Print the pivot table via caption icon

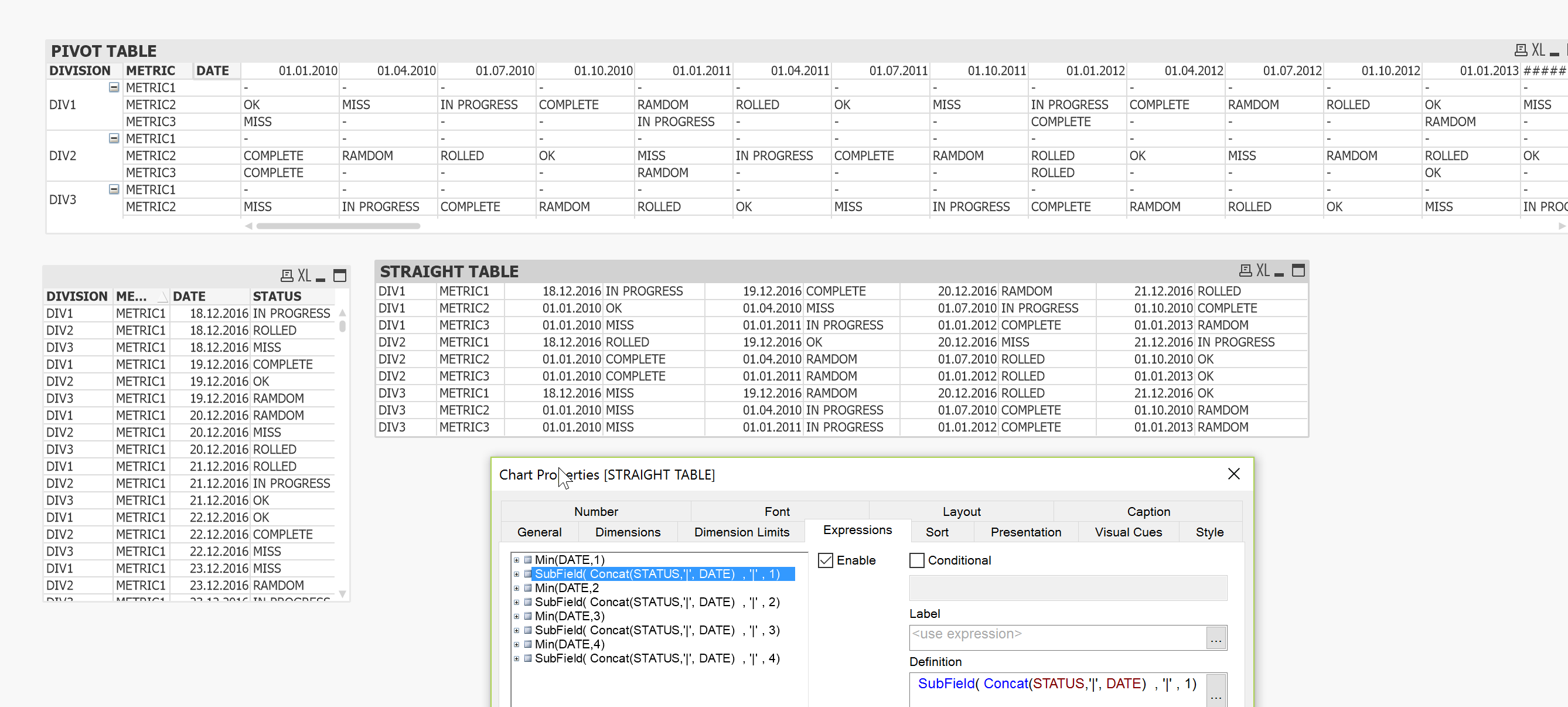[1520, 50]
